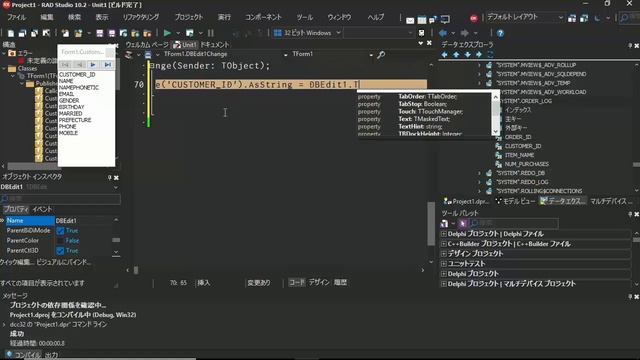The height and width of the screenshot is (360, 640).
Task: Click the SYSTEM.REDO_DB table icon
Action: click(x=489, y=173)
